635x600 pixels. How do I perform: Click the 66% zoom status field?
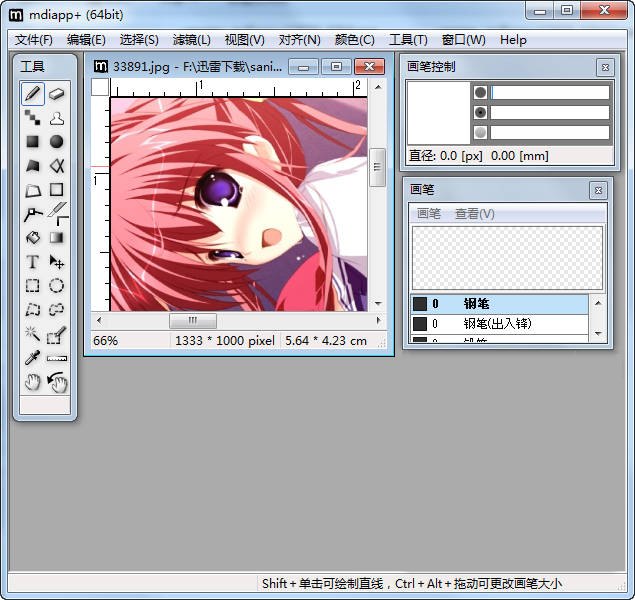[x=130, y=340]
